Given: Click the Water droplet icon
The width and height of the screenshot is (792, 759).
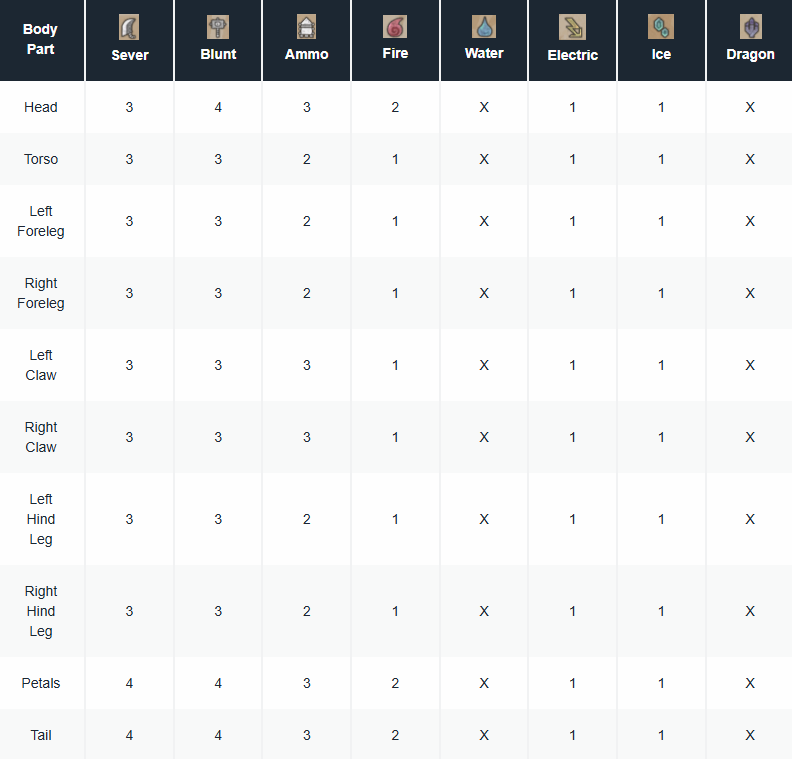Looking at the screenshot, I should click(484, 27).
